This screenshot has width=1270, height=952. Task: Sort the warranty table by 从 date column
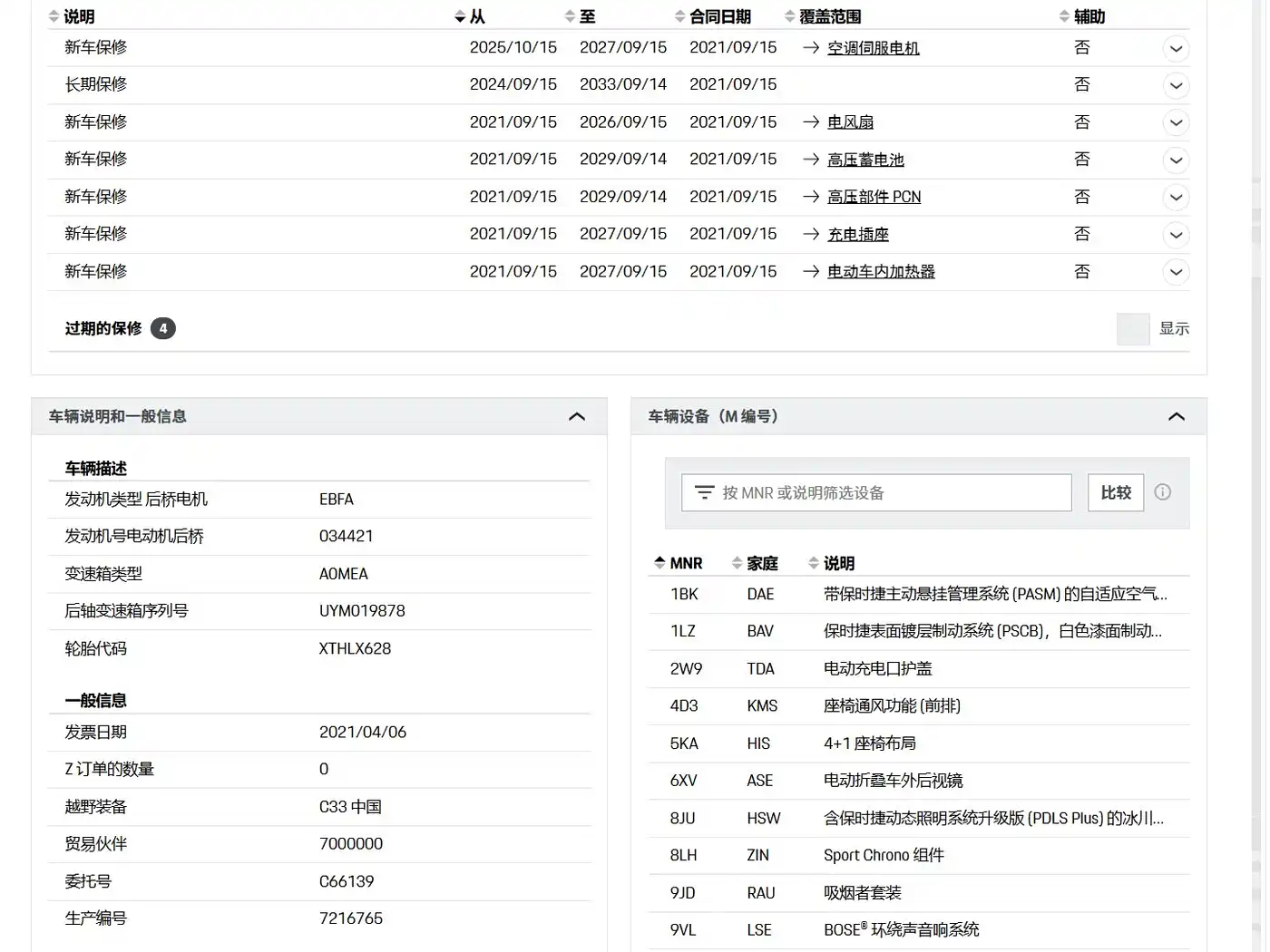point(470,16)
